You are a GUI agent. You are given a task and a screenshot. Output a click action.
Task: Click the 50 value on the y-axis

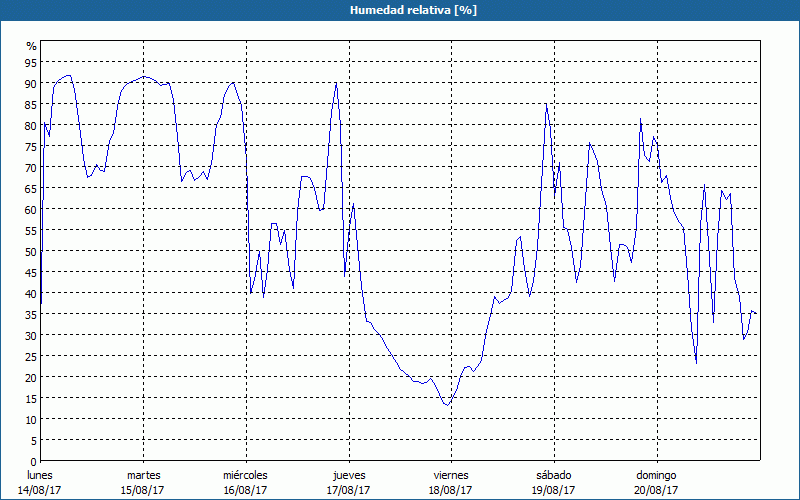tap(31, 252)
